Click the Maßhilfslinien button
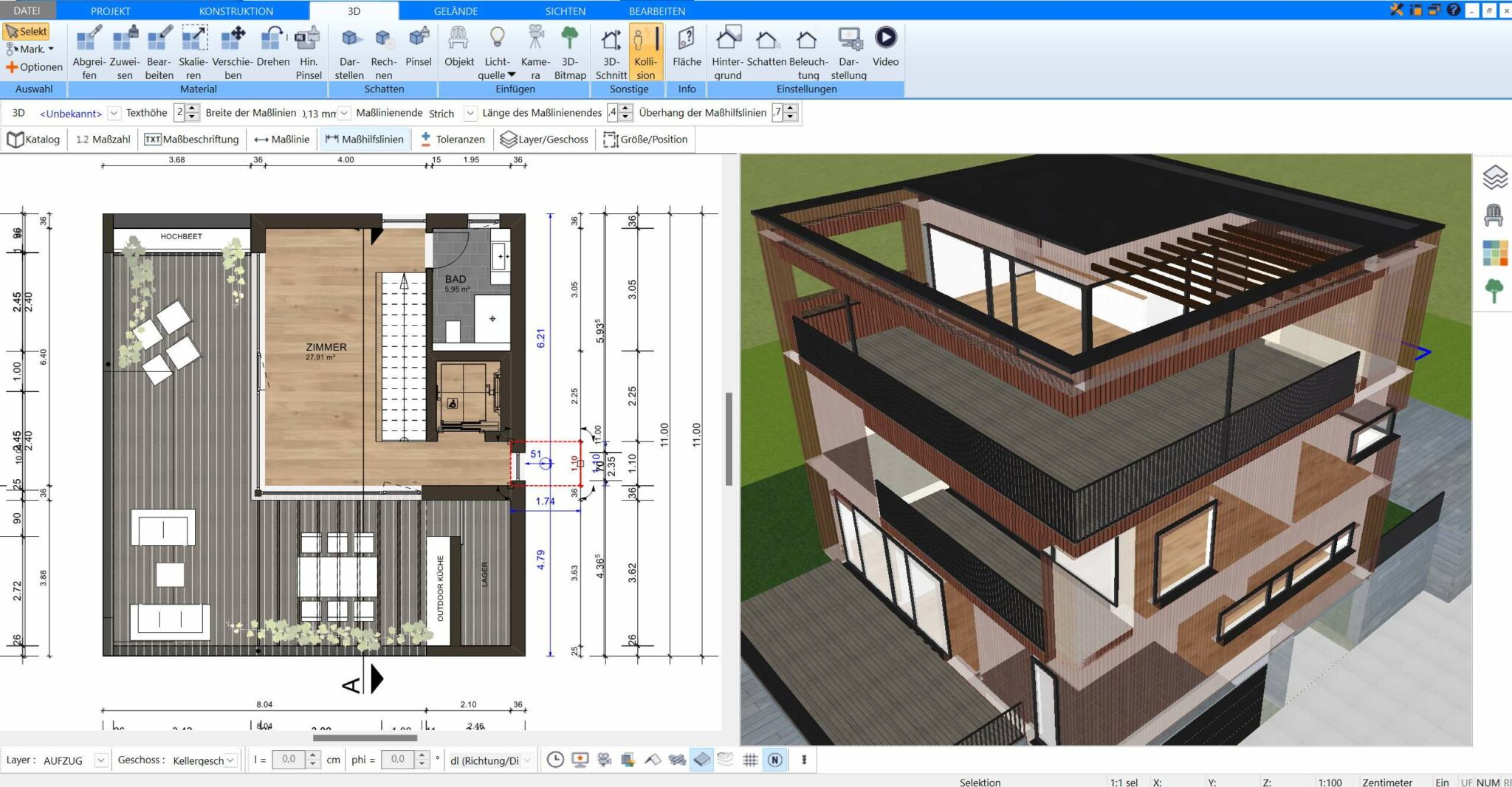The height and width of the screenshot is (787, 1512). coord(365,140)
